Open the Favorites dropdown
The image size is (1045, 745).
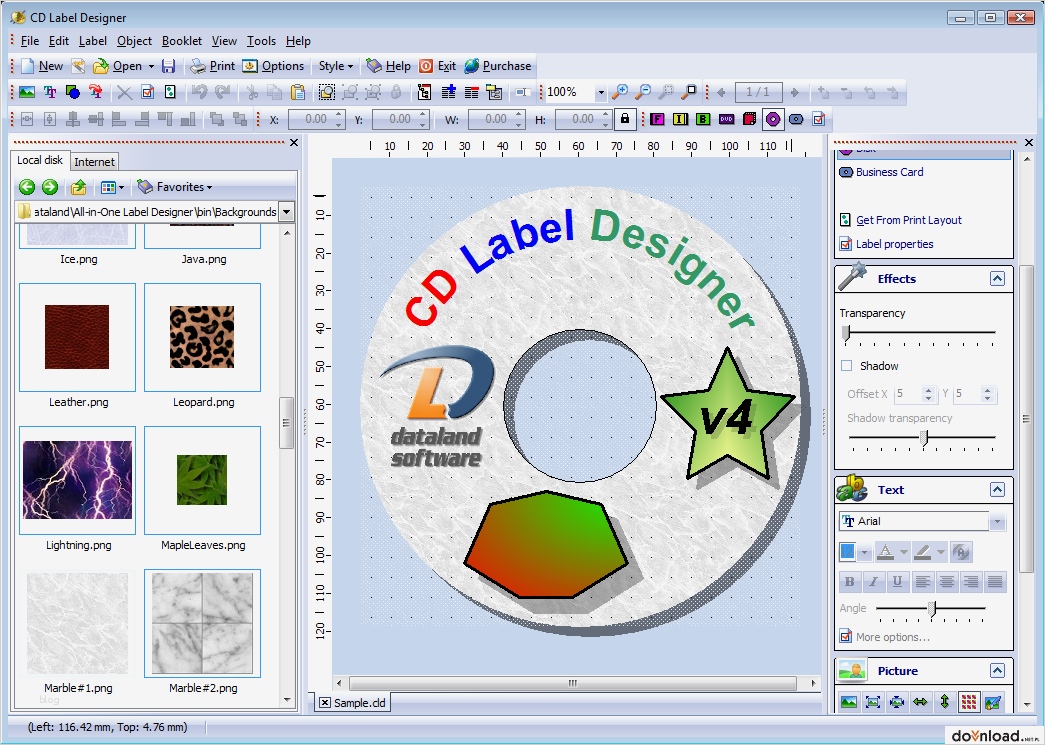(x=175, y=187)
